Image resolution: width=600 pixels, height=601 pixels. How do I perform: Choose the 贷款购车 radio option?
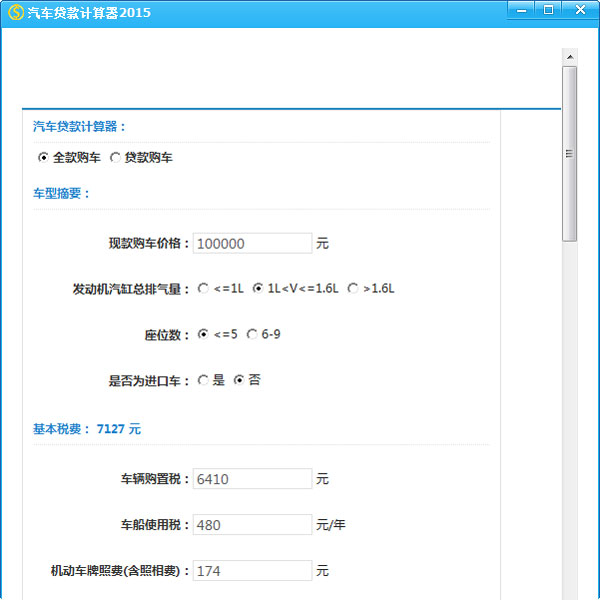115,158
